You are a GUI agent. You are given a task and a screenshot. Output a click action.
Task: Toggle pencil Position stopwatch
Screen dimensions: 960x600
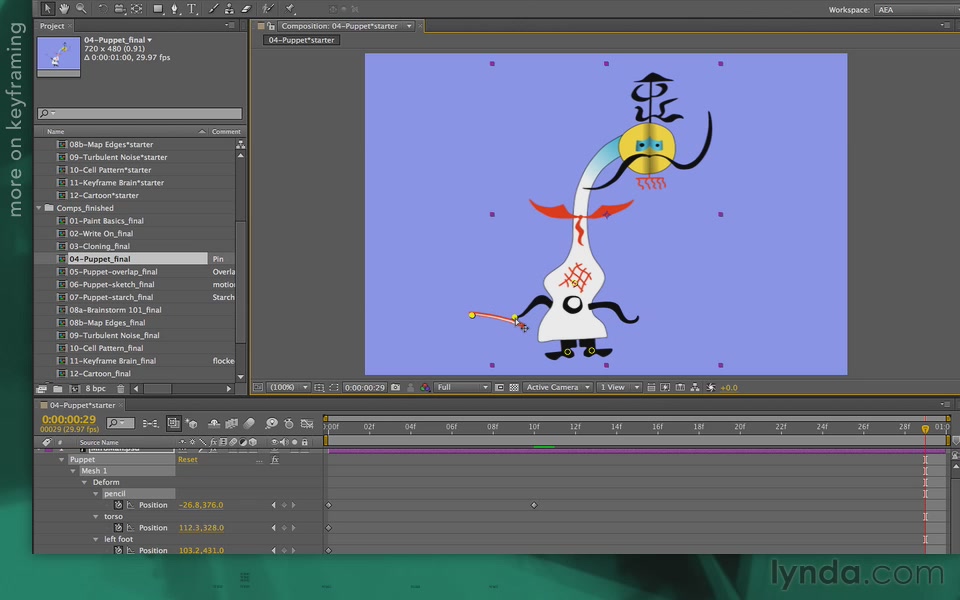[118, 505]
